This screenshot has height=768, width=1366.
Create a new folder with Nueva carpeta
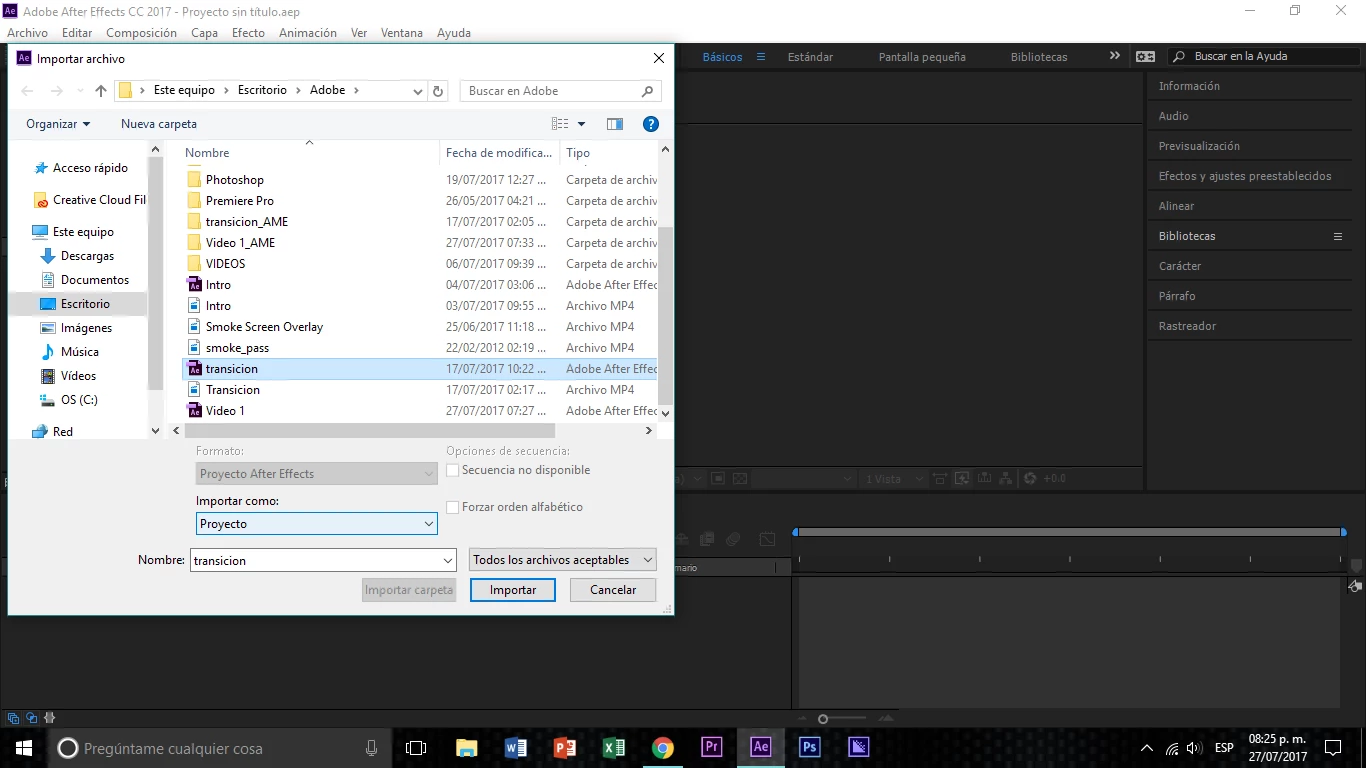coord(159,124)
